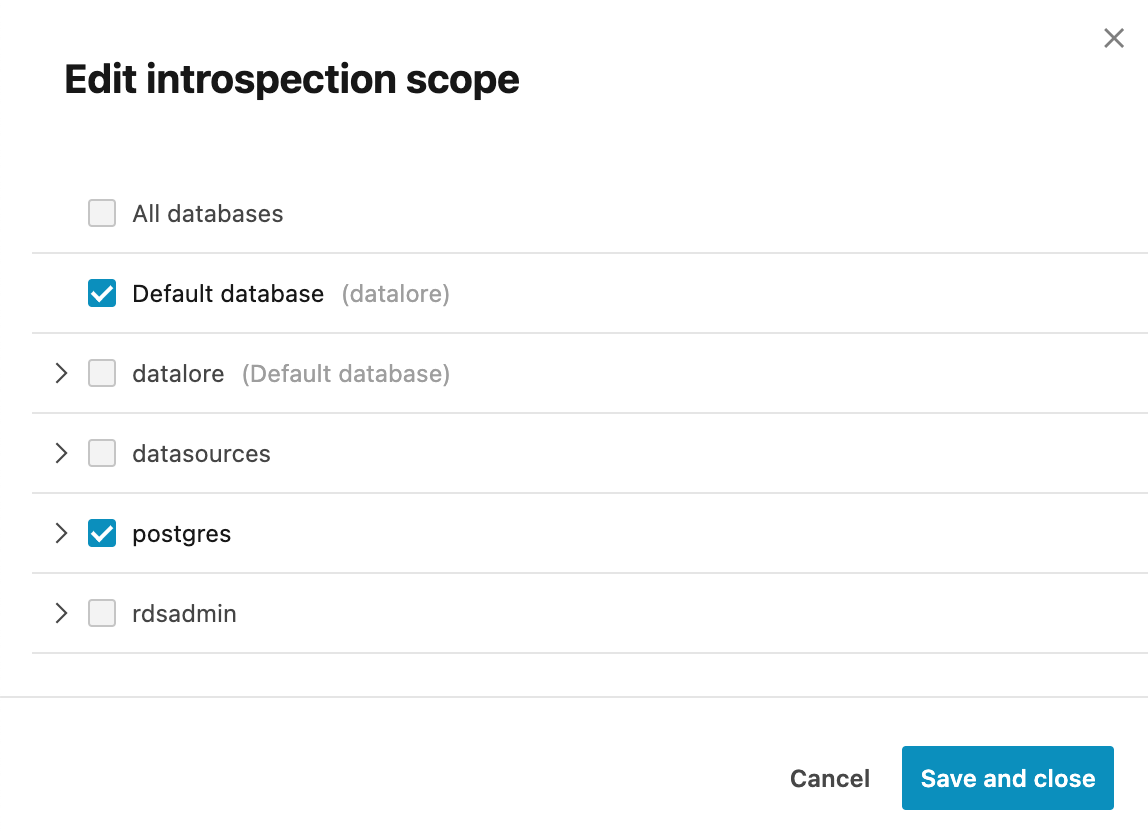Expand the postgres tree node
Screen dimensions: 1148x834
tap(61, 533)
